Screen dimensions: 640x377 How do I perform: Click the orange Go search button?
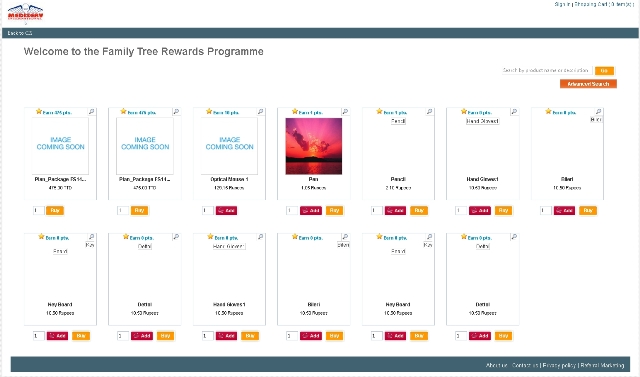(x=604, y=71)
